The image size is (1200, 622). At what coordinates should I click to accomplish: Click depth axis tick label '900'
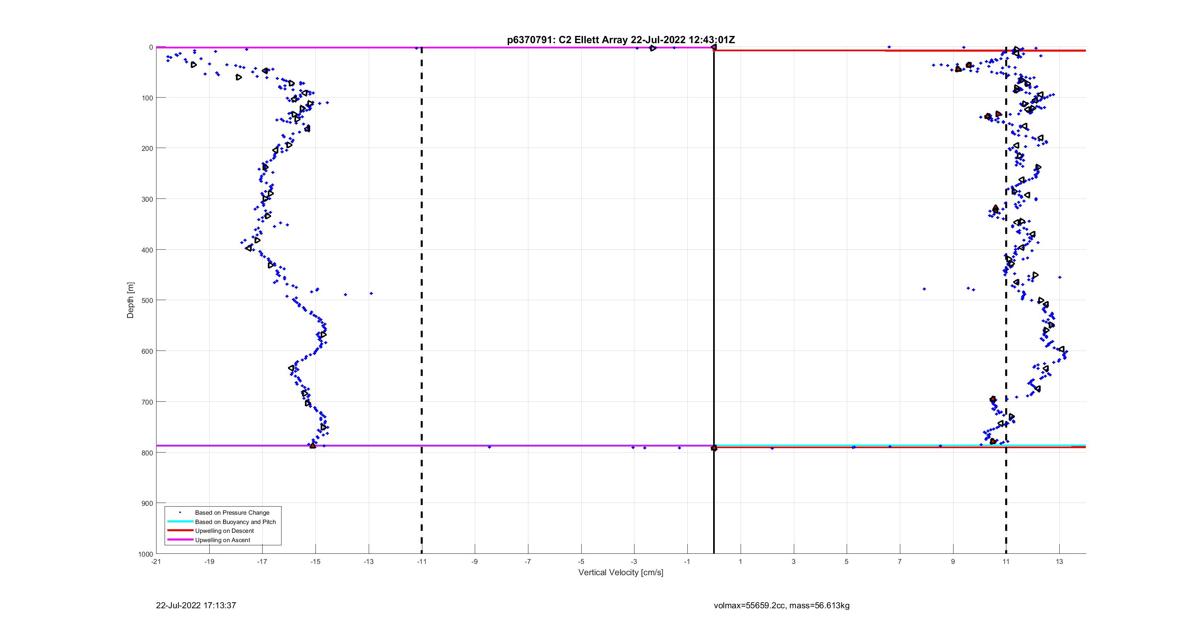coord(146,503)
